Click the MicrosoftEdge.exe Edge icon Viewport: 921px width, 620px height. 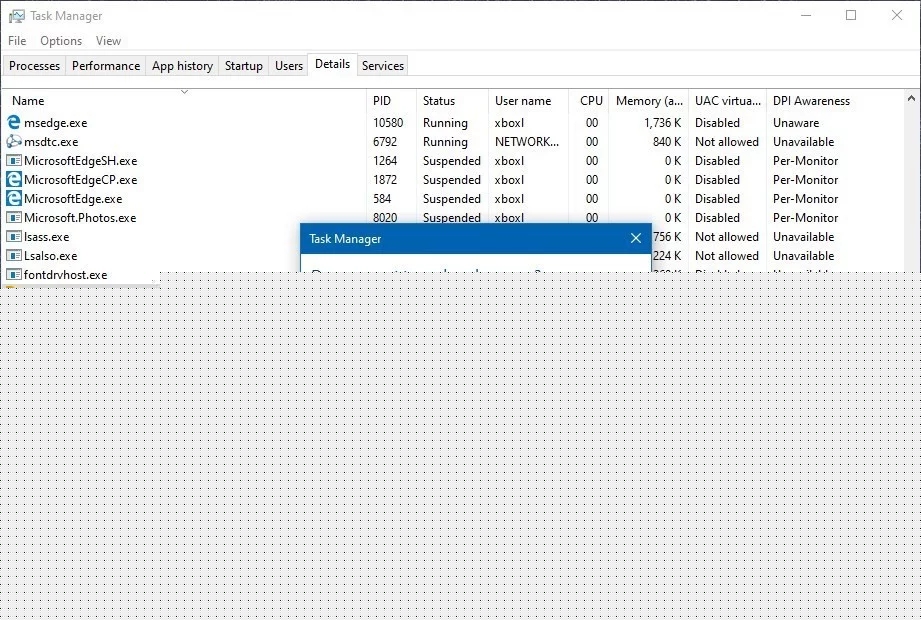14,198
